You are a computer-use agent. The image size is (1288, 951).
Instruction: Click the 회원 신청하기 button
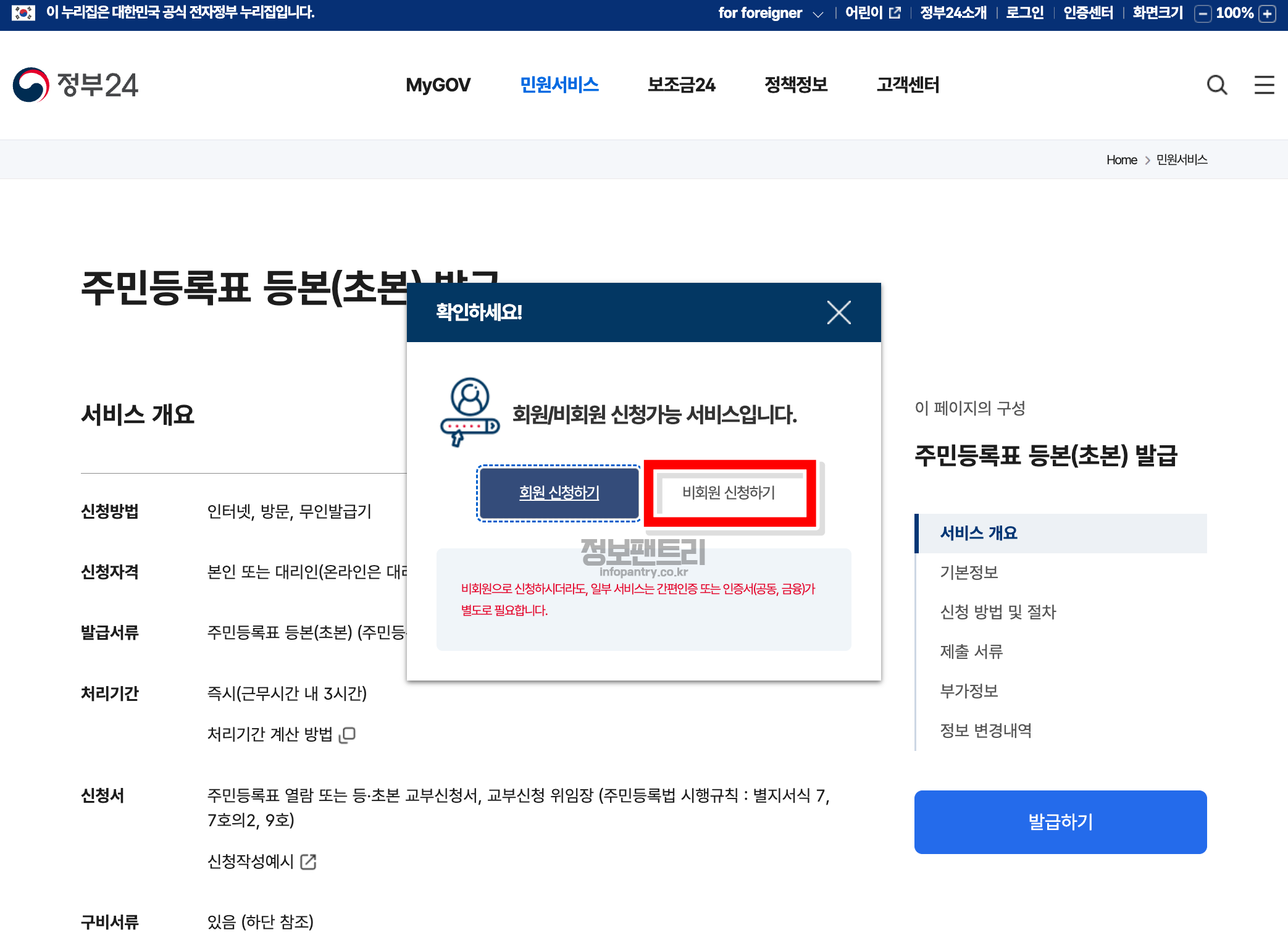(x=559, y=493)
